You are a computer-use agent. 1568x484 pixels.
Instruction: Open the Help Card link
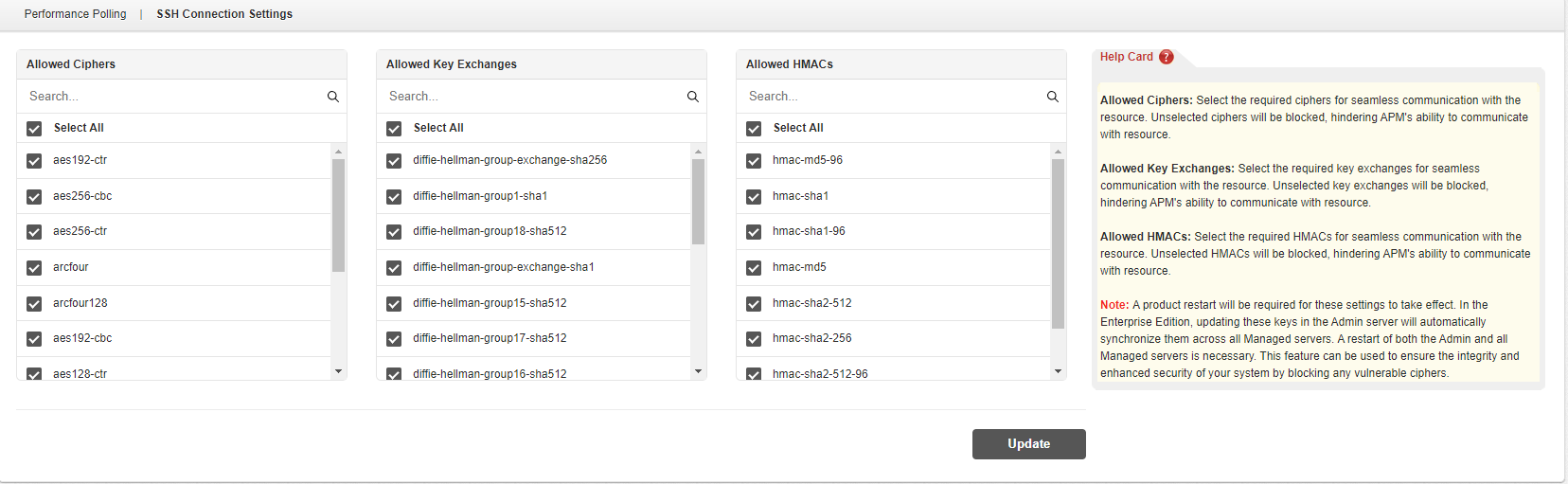[1126, 57]
